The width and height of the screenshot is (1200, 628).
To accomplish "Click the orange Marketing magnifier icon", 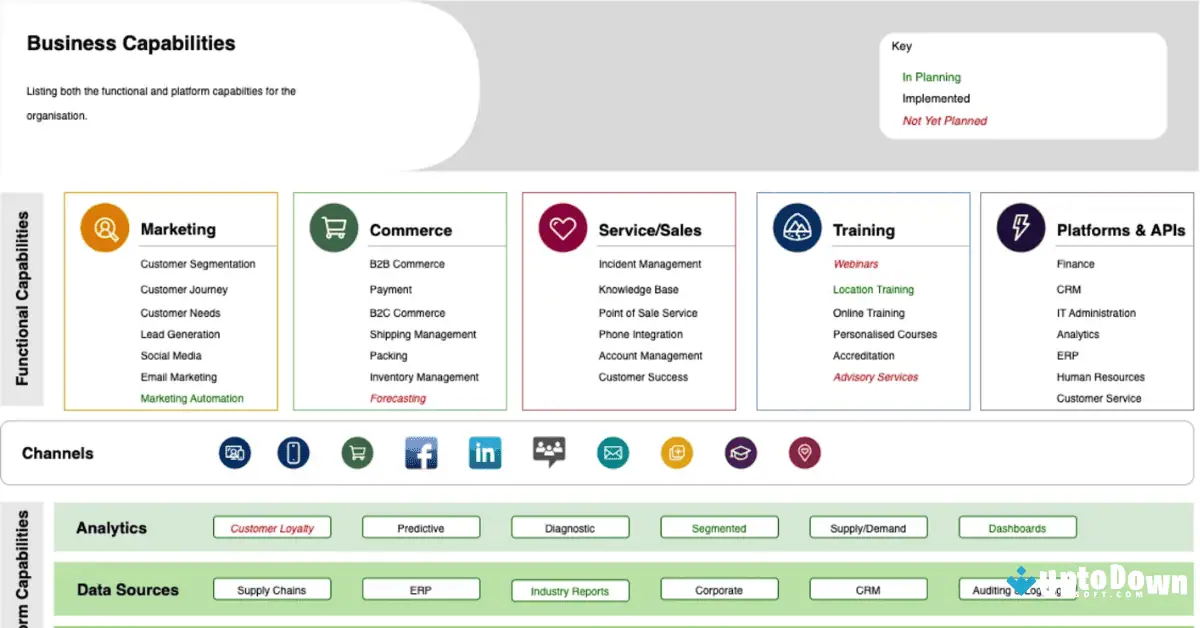I will [x=106, y=229].
